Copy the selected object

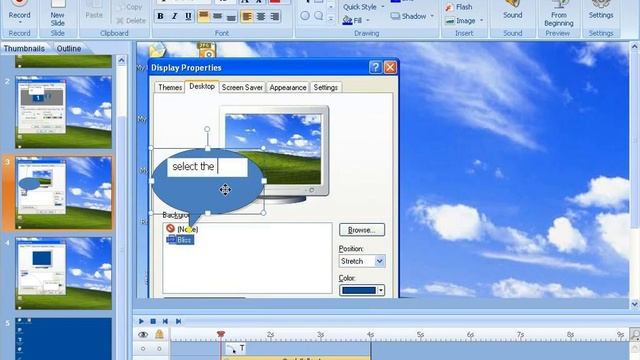pyautogui.click(x=129, y=7)
